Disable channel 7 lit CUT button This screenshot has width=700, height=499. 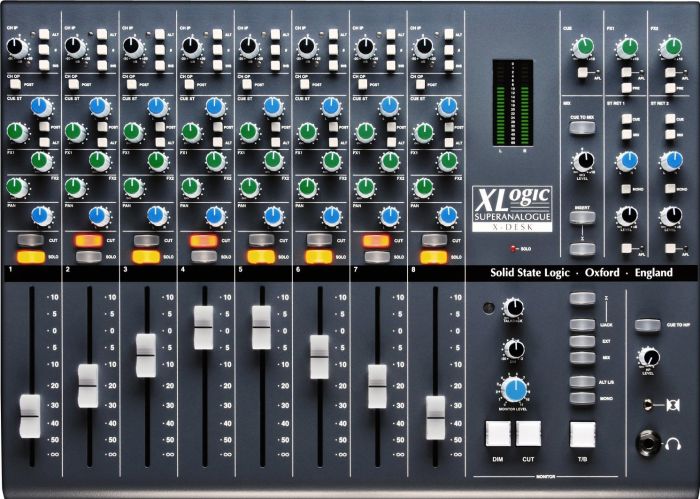376,241
